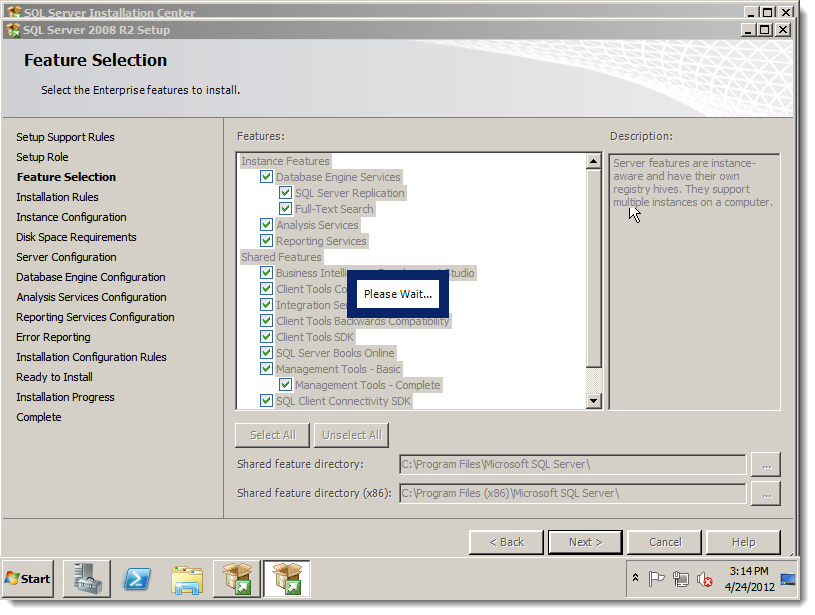Click the Next button
The height and width of the screenshot is (615, 815).
pos(585,542)
